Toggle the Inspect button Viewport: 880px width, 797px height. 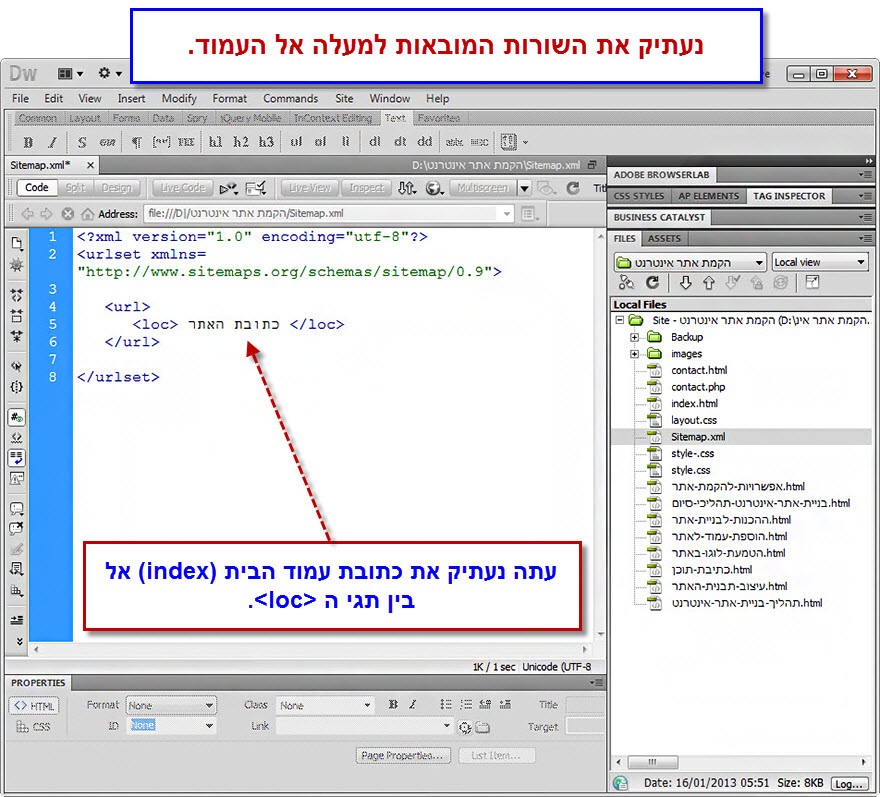[366, 187]
